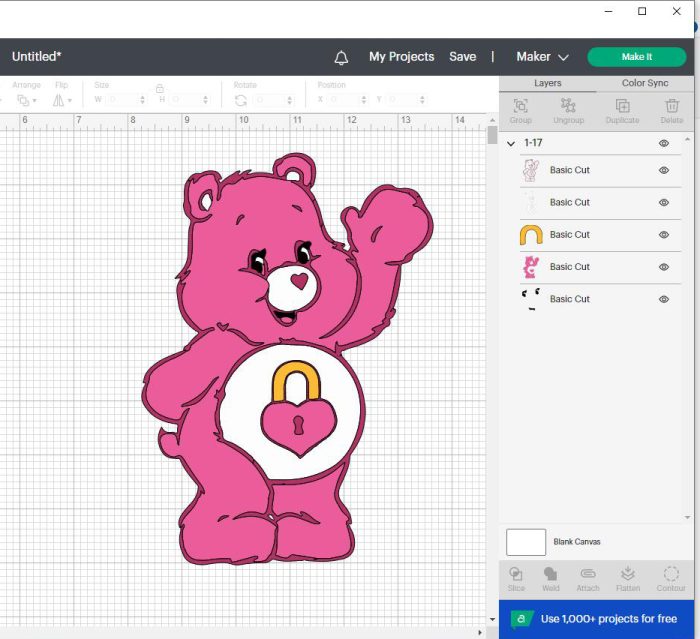Viewport: 700px width, 639px height.
Task: Adjust the Height stepper arrows
Action: click(205, 100)
